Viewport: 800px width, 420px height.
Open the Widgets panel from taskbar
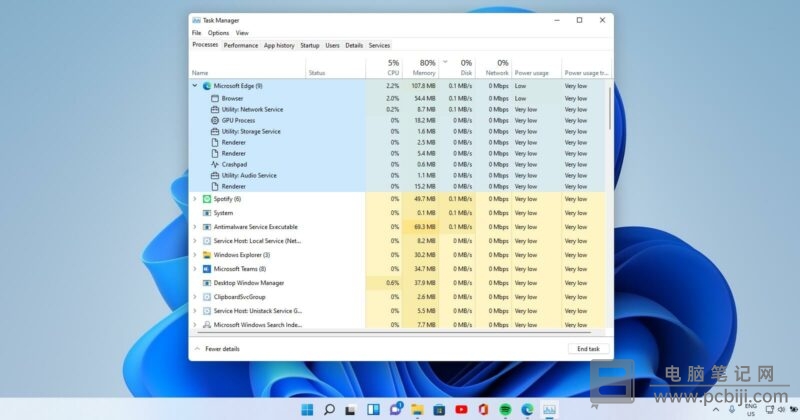tap(373, 409)
